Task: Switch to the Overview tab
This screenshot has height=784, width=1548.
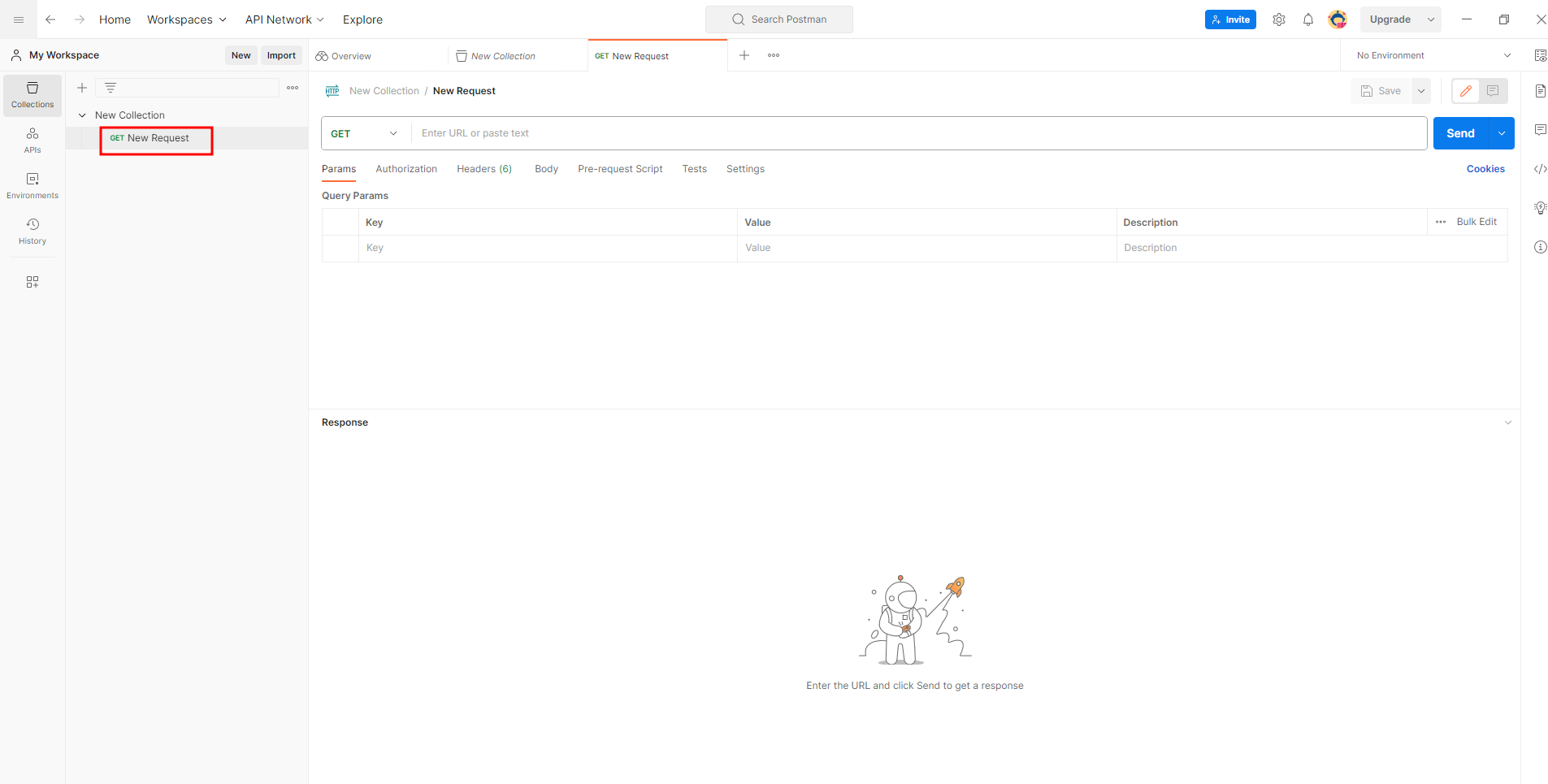Action: click(378, 56)
